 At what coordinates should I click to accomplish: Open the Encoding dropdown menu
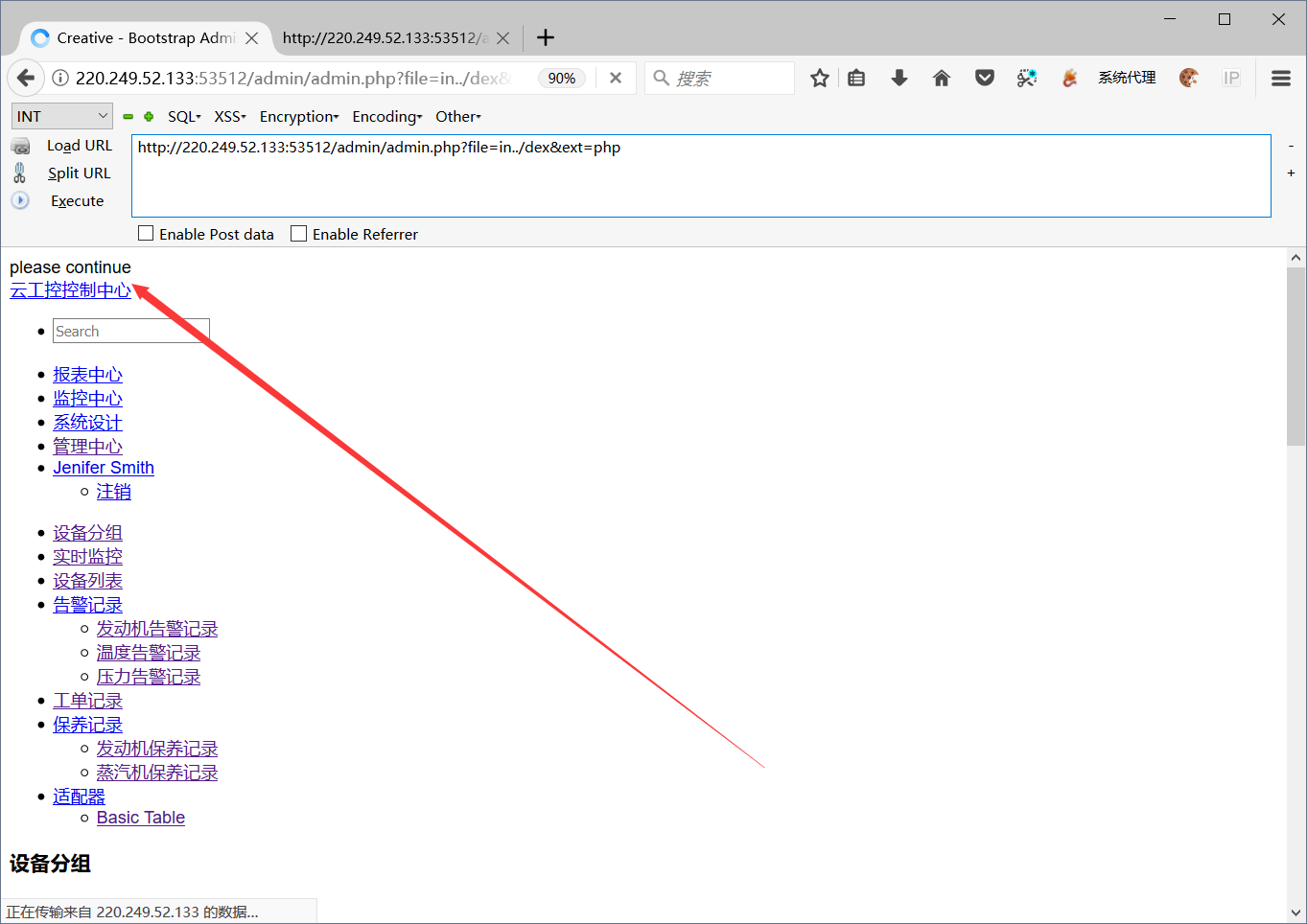(x=386, y=116)
